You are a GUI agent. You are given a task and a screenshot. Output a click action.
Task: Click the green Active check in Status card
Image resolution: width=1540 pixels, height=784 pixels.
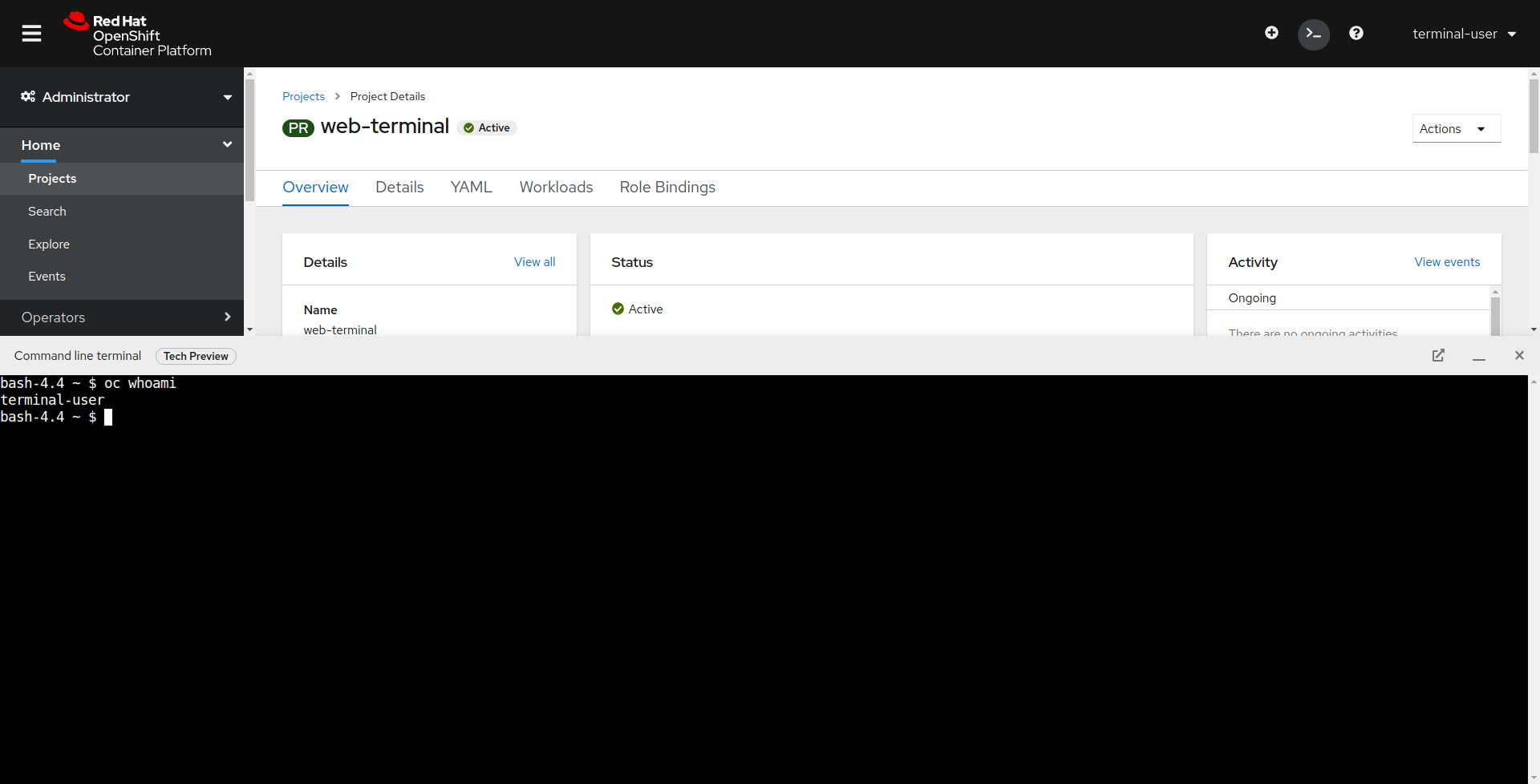(x=618, y=309)
